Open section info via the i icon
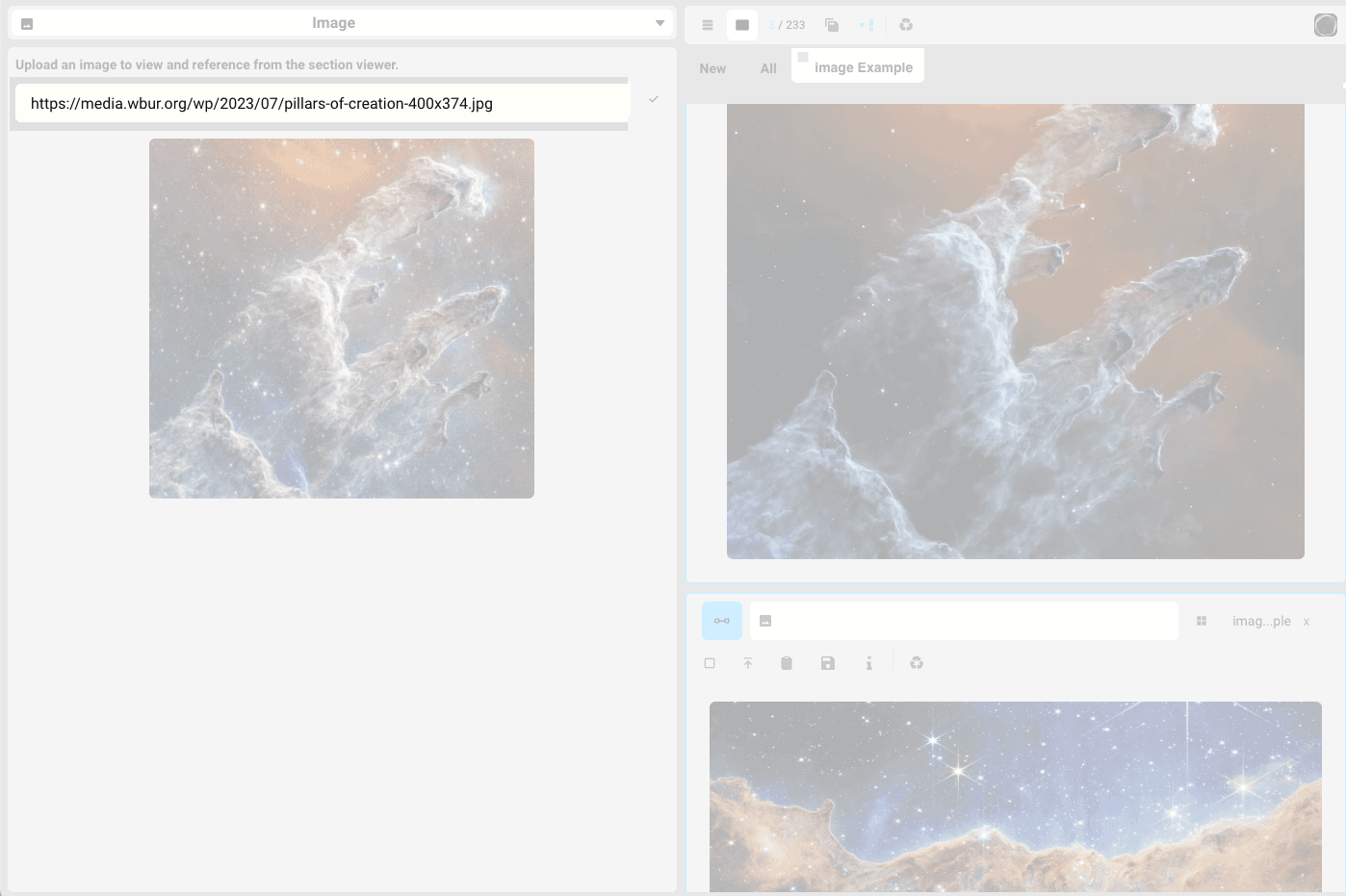Image resolution: width=1346 pixels, height=896 pixels. pos(868,663)
